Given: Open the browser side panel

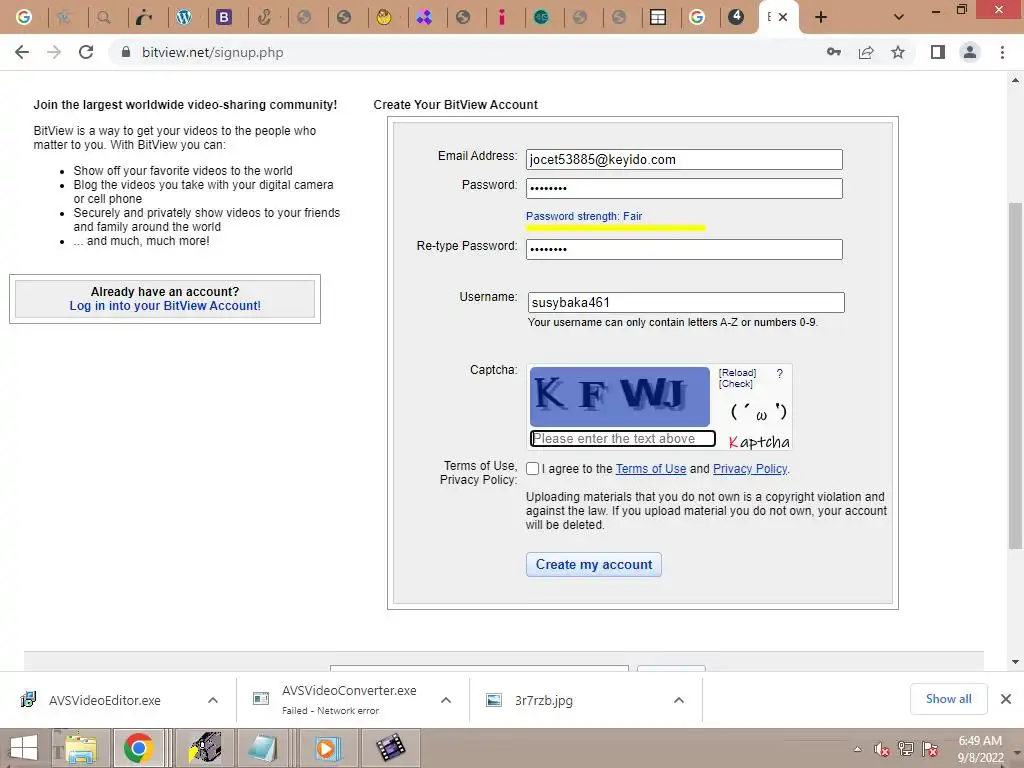Looking at the screenshot, I should pyautogui.click(x=938, y=52).
